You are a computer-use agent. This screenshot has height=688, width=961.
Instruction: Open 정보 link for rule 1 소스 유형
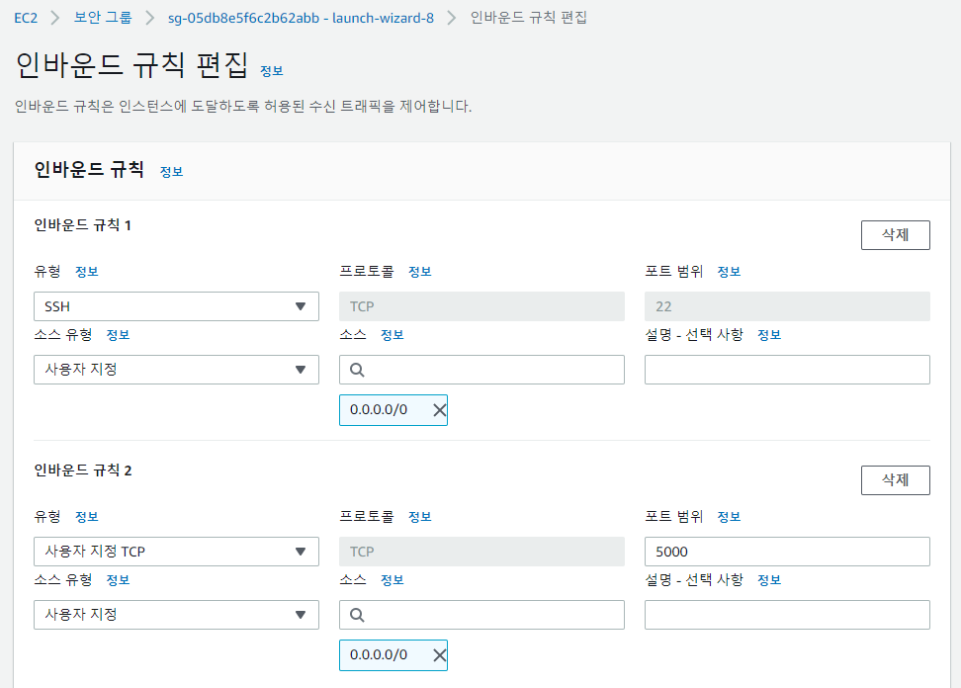click(118, 335)
